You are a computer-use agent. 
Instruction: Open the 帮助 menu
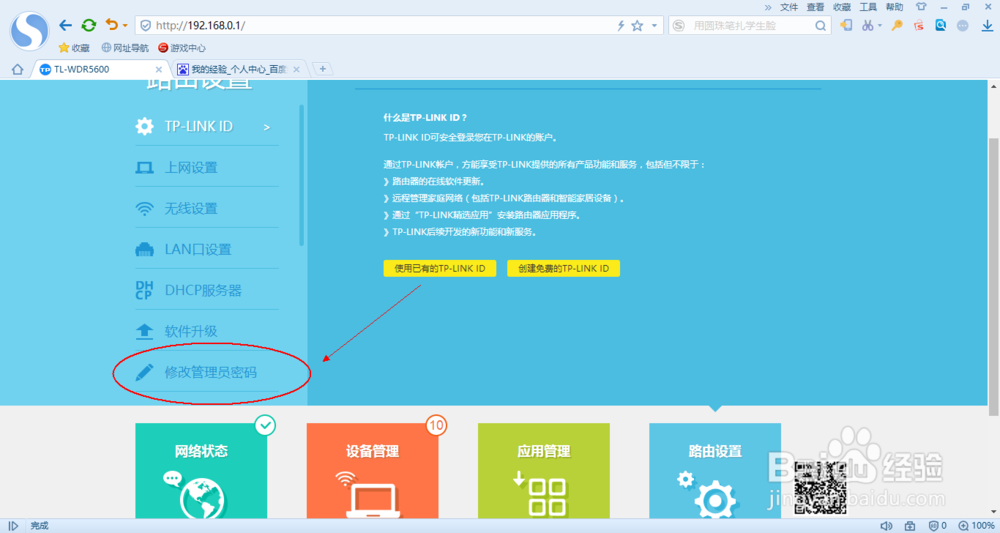coord(894,7)
